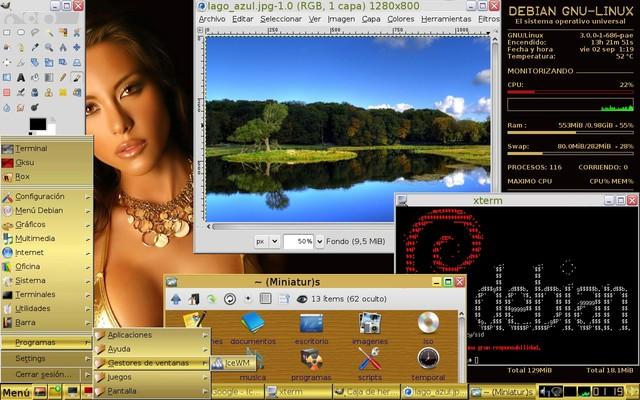Select the Clone stamp tool
This screenshot has width=640, height=400.
pos(49,92)
